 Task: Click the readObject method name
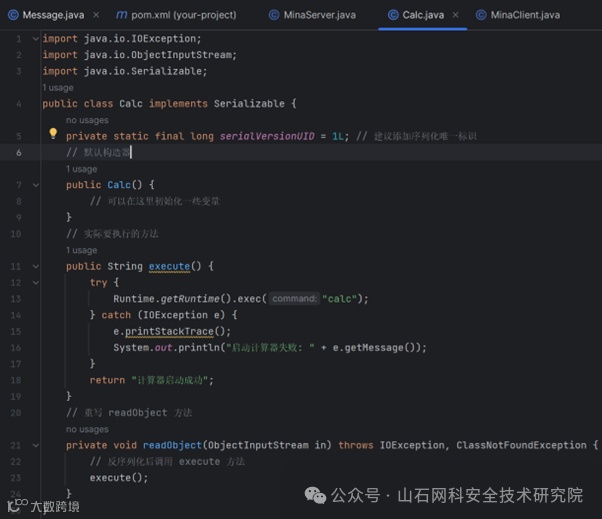click(172, 445)
